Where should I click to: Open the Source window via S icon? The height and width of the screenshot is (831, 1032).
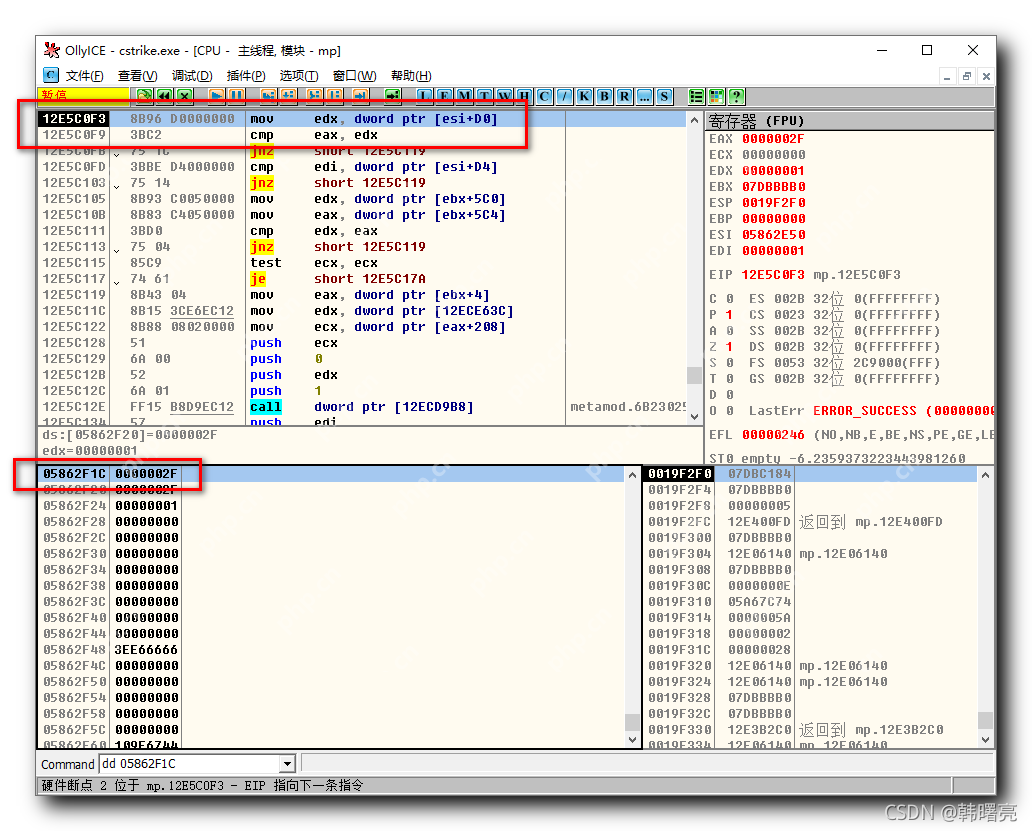[x=662, y=96]
